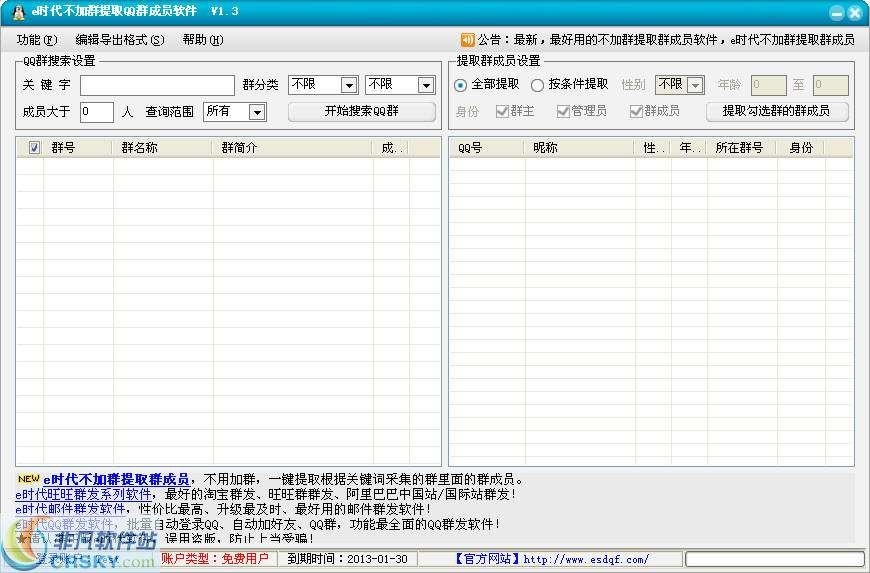Click the 年龄 maximum age field

tap(831, 85)
